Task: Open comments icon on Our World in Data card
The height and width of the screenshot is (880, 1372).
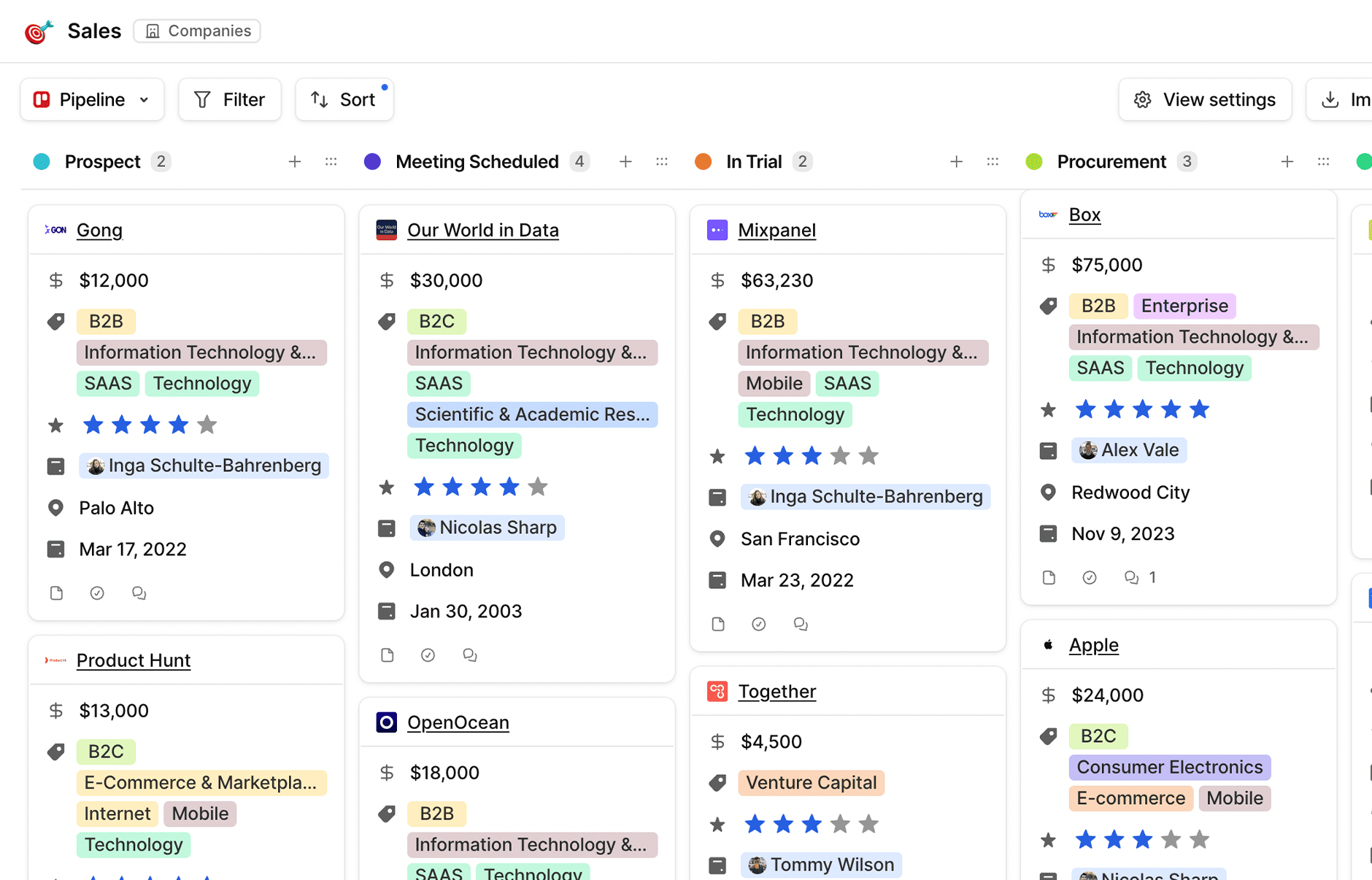Action: [x=469, y=655]
